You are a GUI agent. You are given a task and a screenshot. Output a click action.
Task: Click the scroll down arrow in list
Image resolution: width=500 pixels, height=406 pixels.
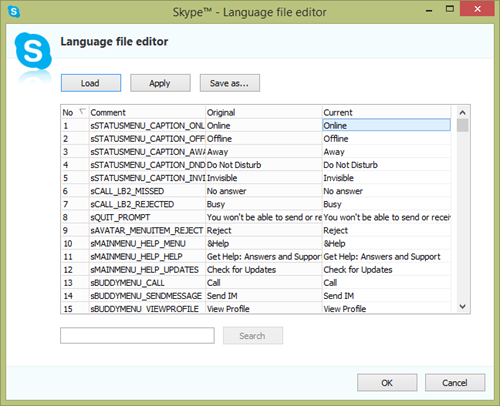(x=462, y=306)
